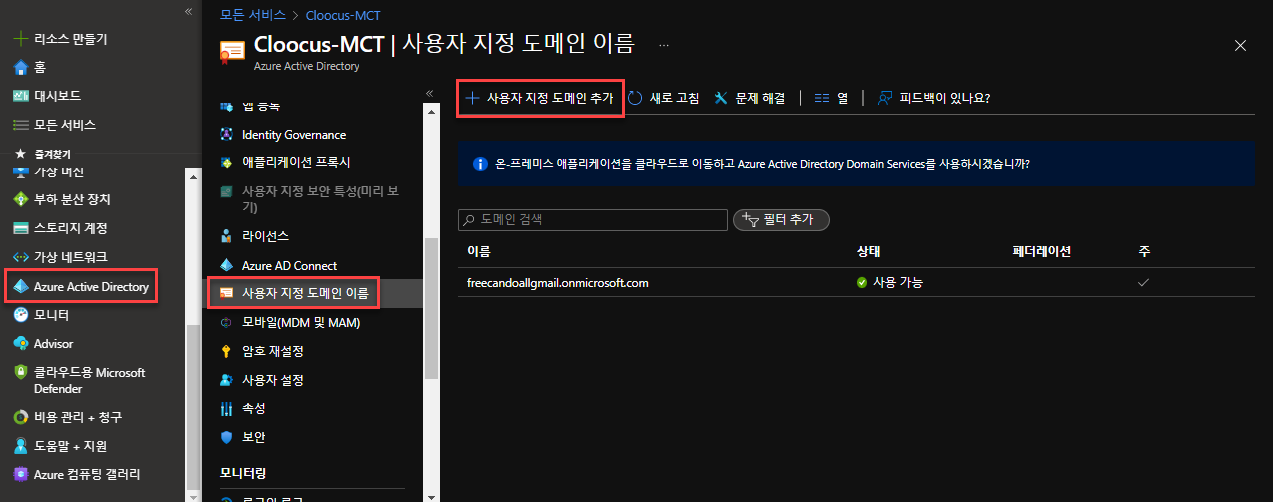Click the 도움말 + 지원 person icon
This screenshot has width=1273, height=502.
20,446
